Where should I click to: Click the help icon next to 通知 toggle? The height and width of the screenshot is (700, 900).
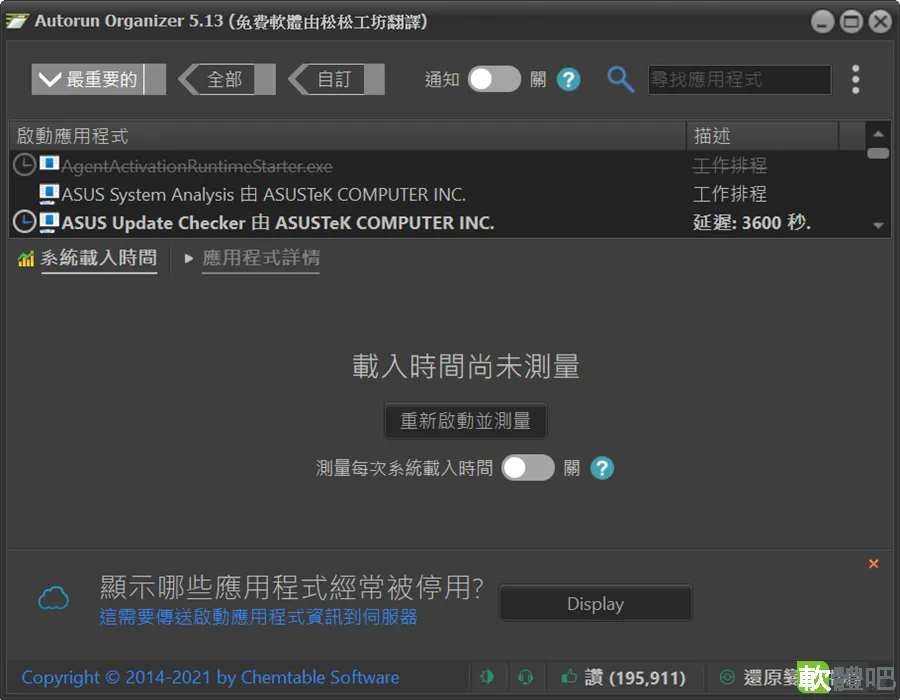coord(569,79)
